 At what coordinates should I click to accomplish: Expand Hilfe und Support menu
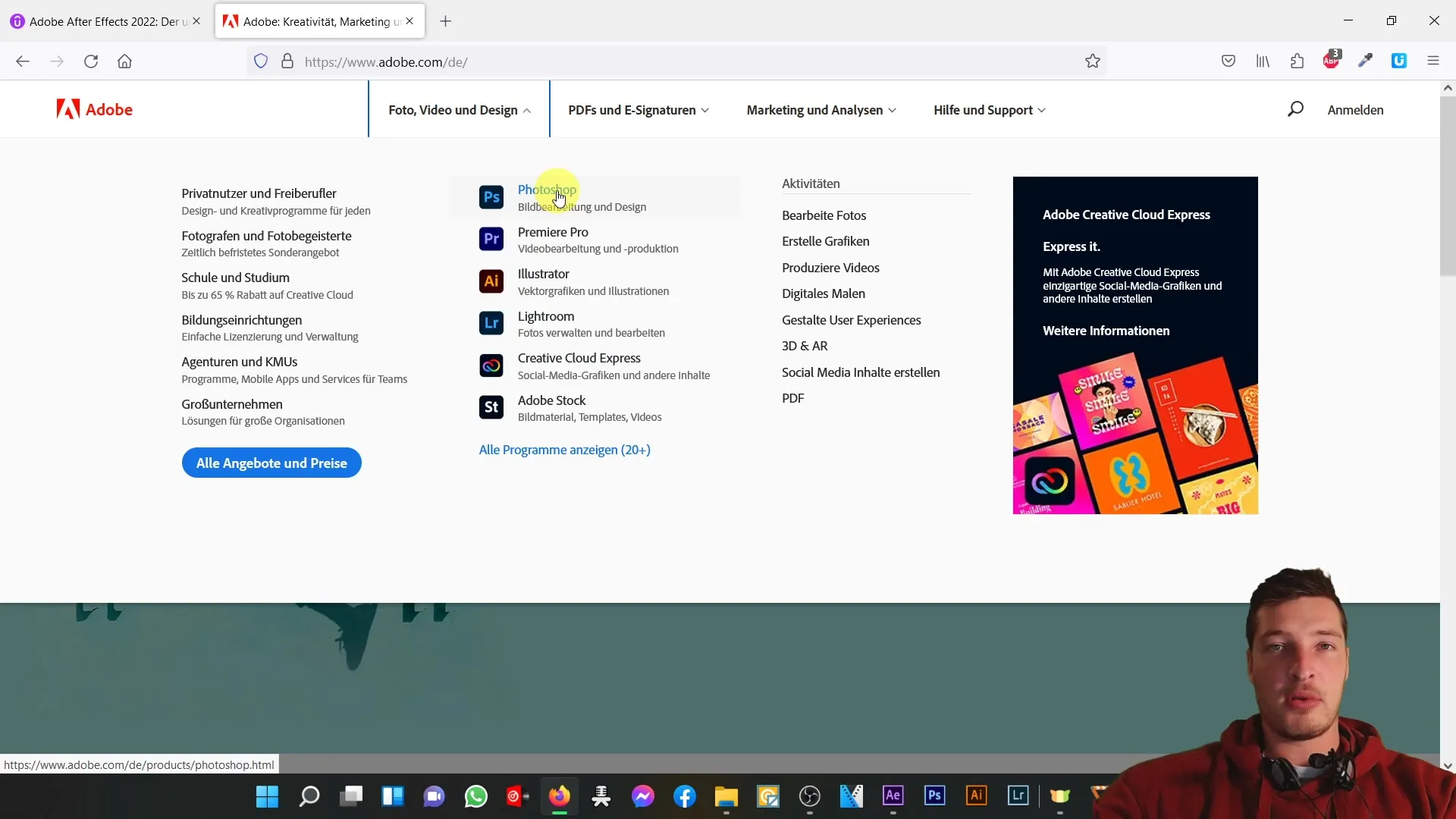coord(990,110)
